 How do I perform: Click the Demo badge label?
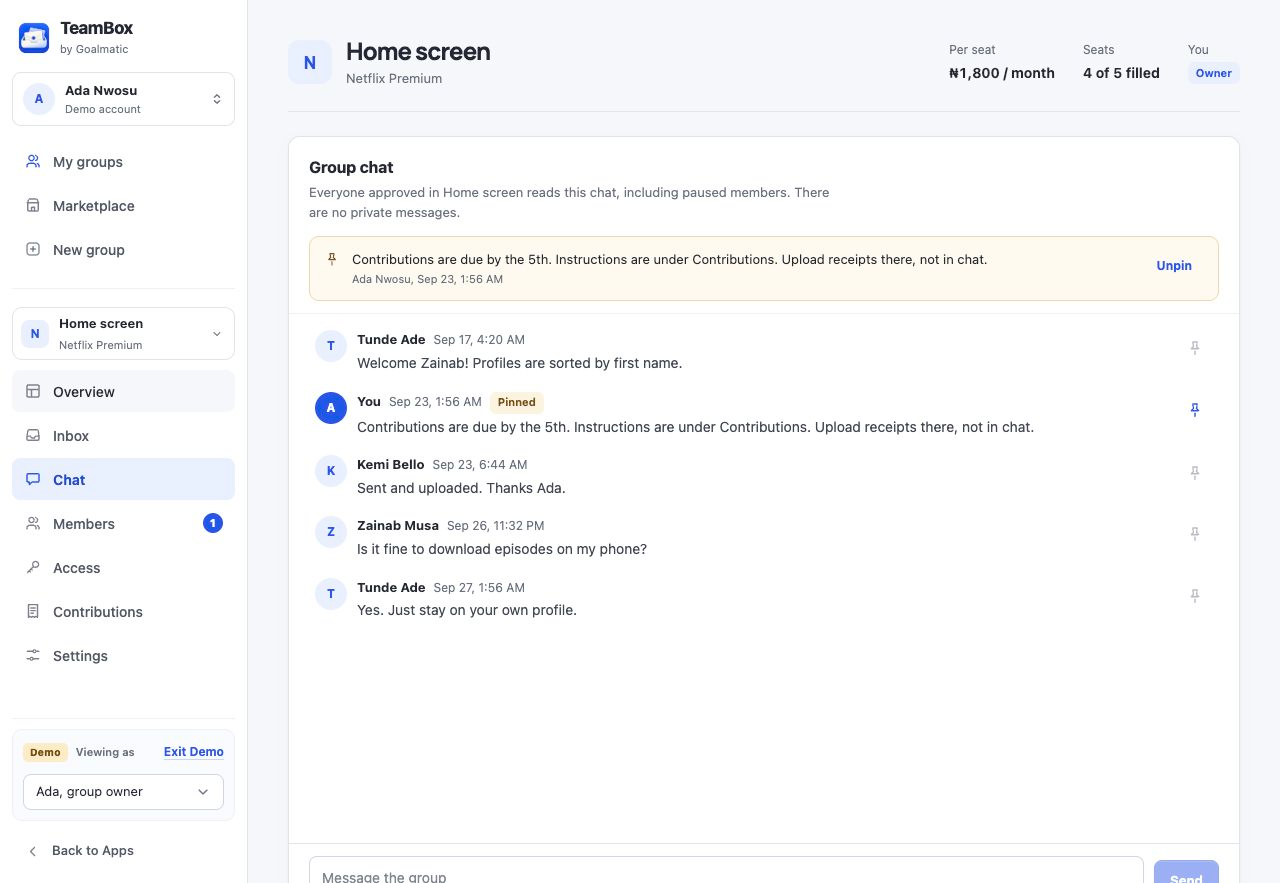point(45,752)
